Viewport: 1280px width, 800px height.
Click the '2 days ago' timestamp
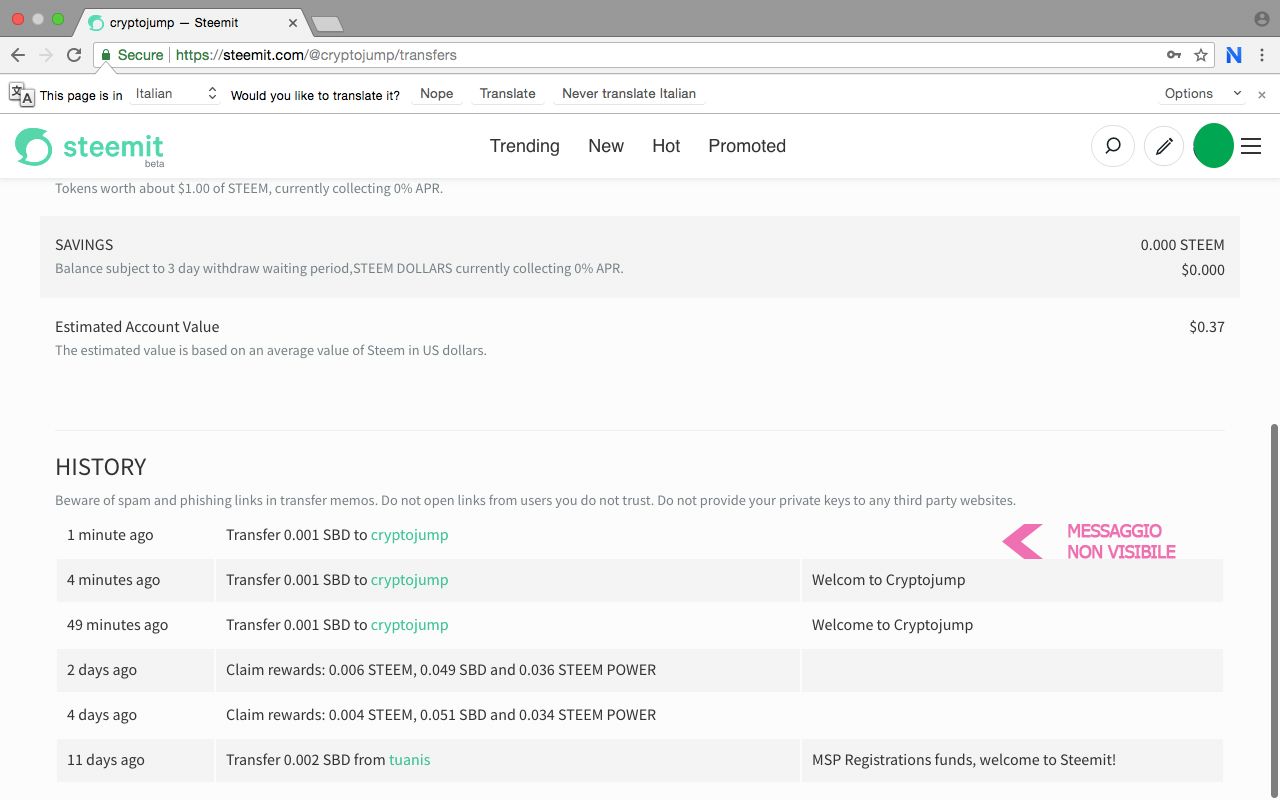coord(102,669)
